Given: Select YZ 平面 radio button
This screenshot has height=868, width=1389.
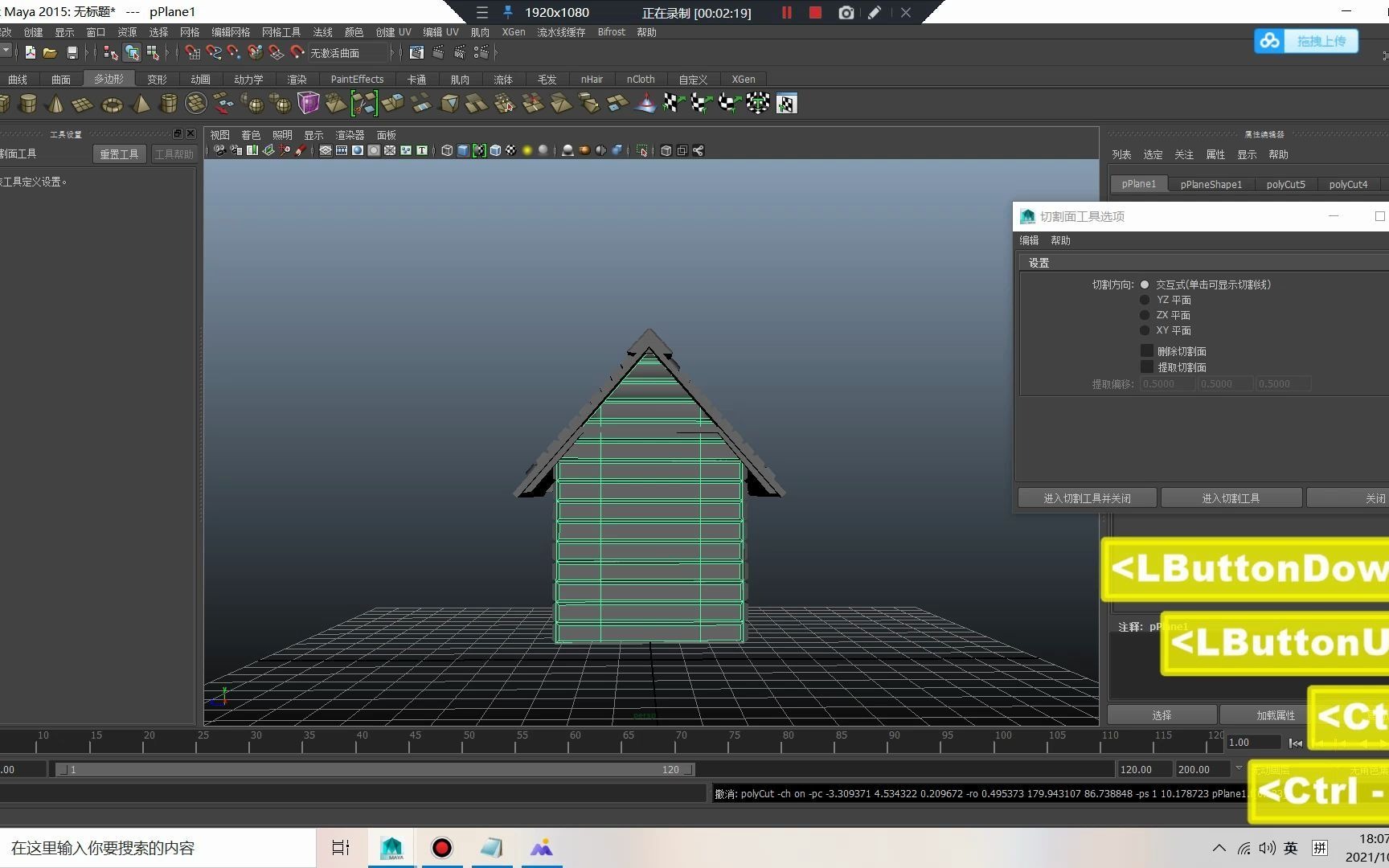Looking at the screenshot, I should tap(1145, 300).
